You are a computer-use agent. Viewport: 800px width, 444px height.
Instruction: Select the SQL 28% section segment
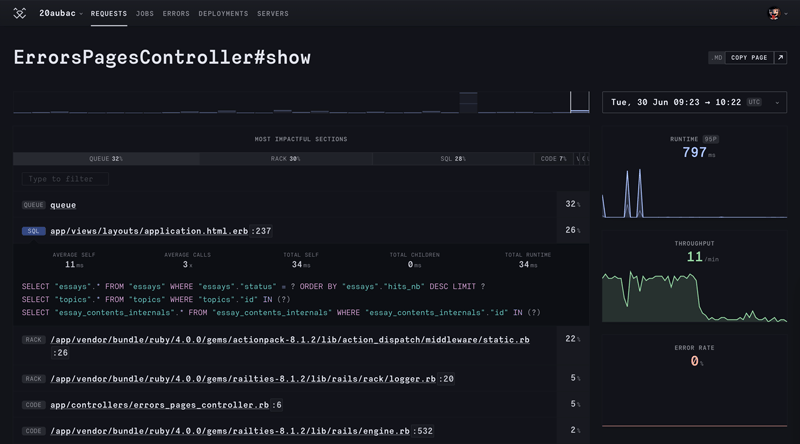[453, 159]
